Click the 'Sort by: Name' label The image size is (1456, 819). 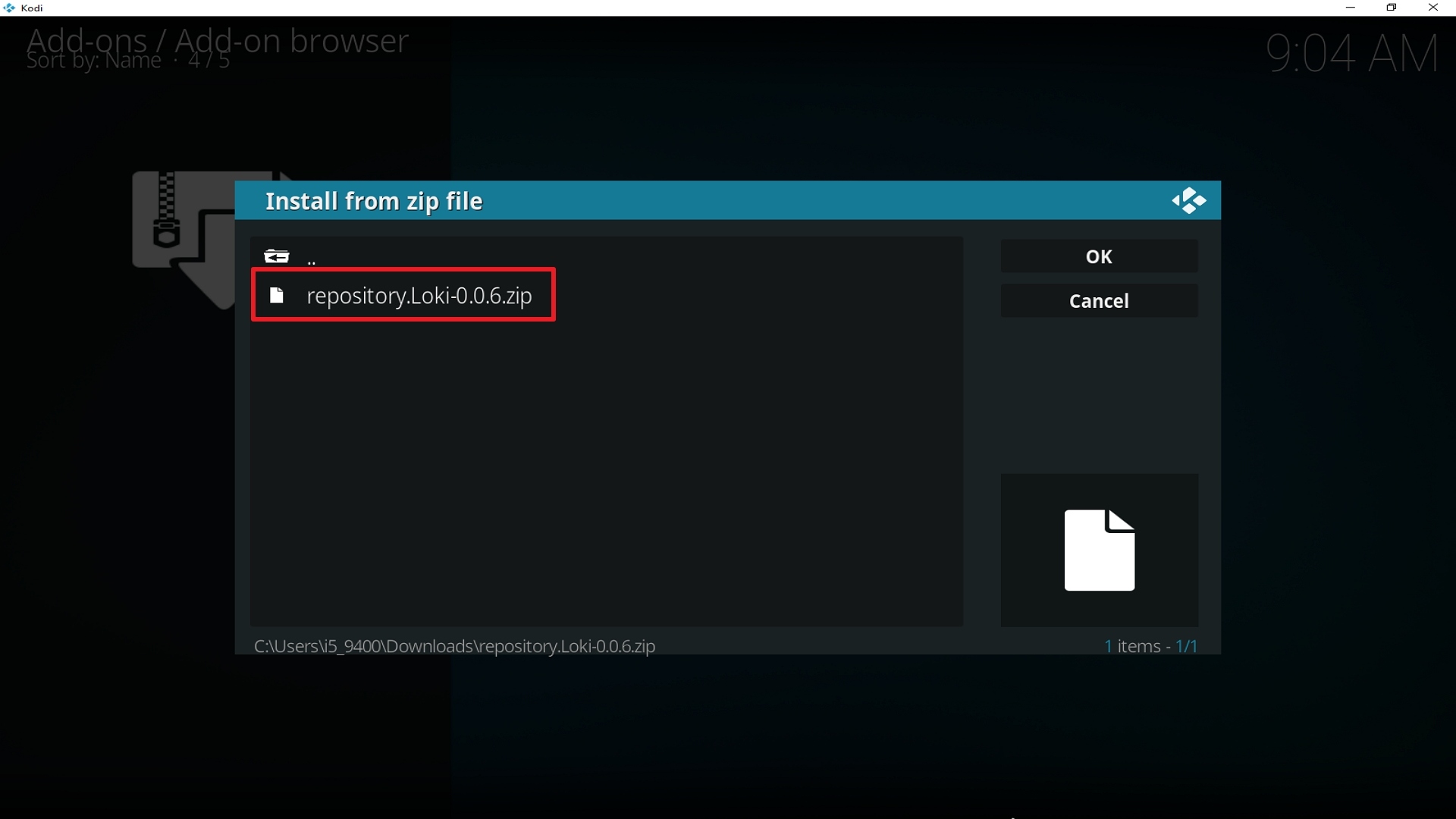coord(94,62)
